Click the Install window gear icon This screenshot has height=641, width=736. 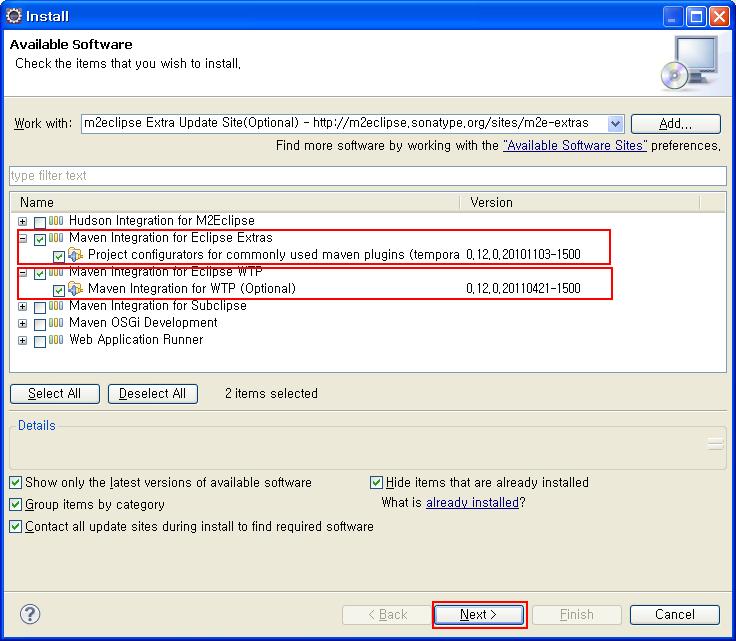pos(14,16)
